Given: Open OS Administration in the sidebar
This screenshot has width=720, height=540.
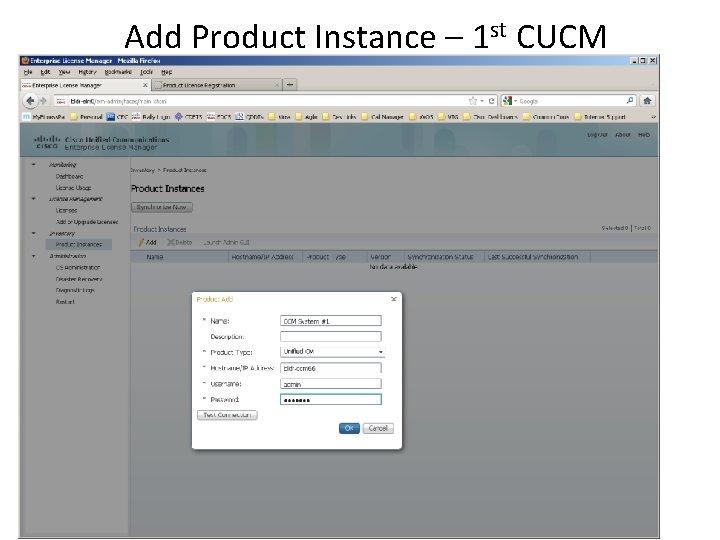Looking at the screenshot, I should coord(78,267).
